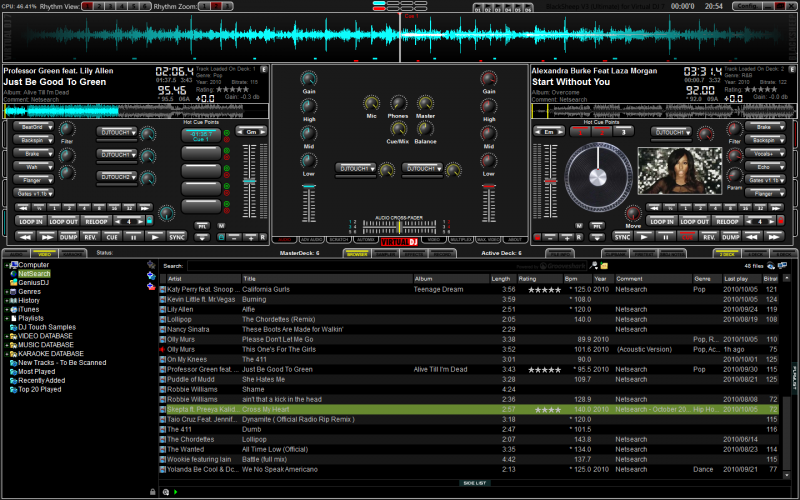This screenshot has height=500, width=800.
Task: Open the Echo effect dropdown
Action: 765,167
